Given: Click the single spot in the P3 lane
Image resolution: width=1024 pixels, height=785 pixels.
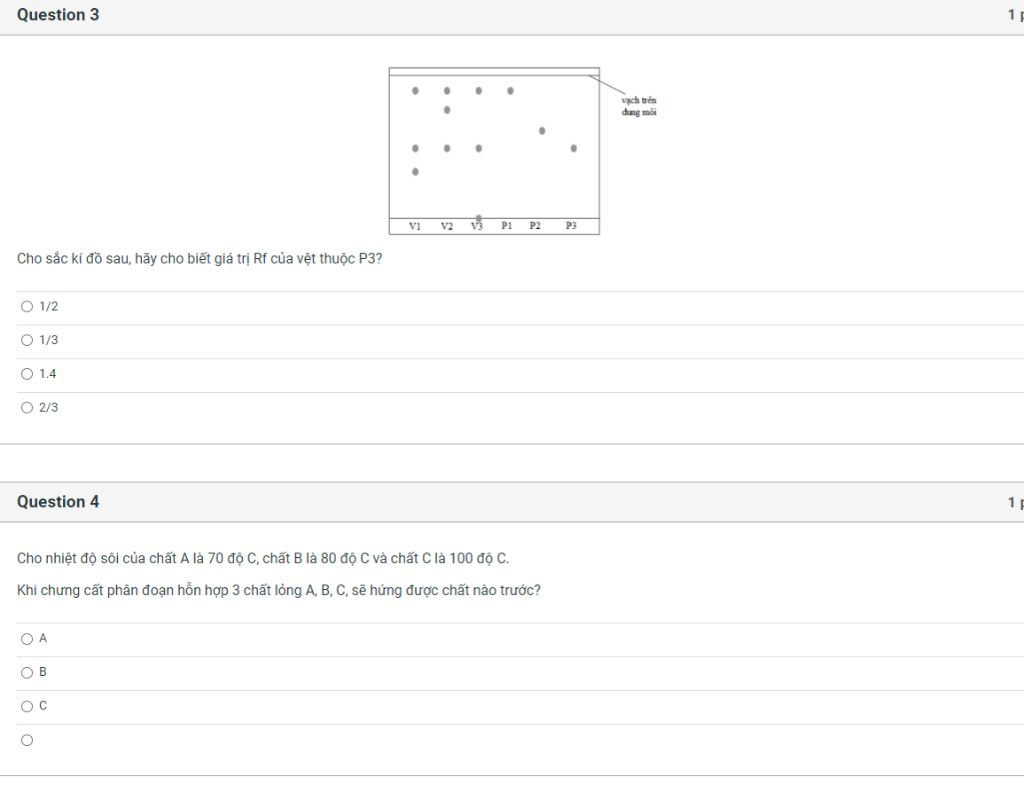Looking at the screenshot, I should [573, 148].
